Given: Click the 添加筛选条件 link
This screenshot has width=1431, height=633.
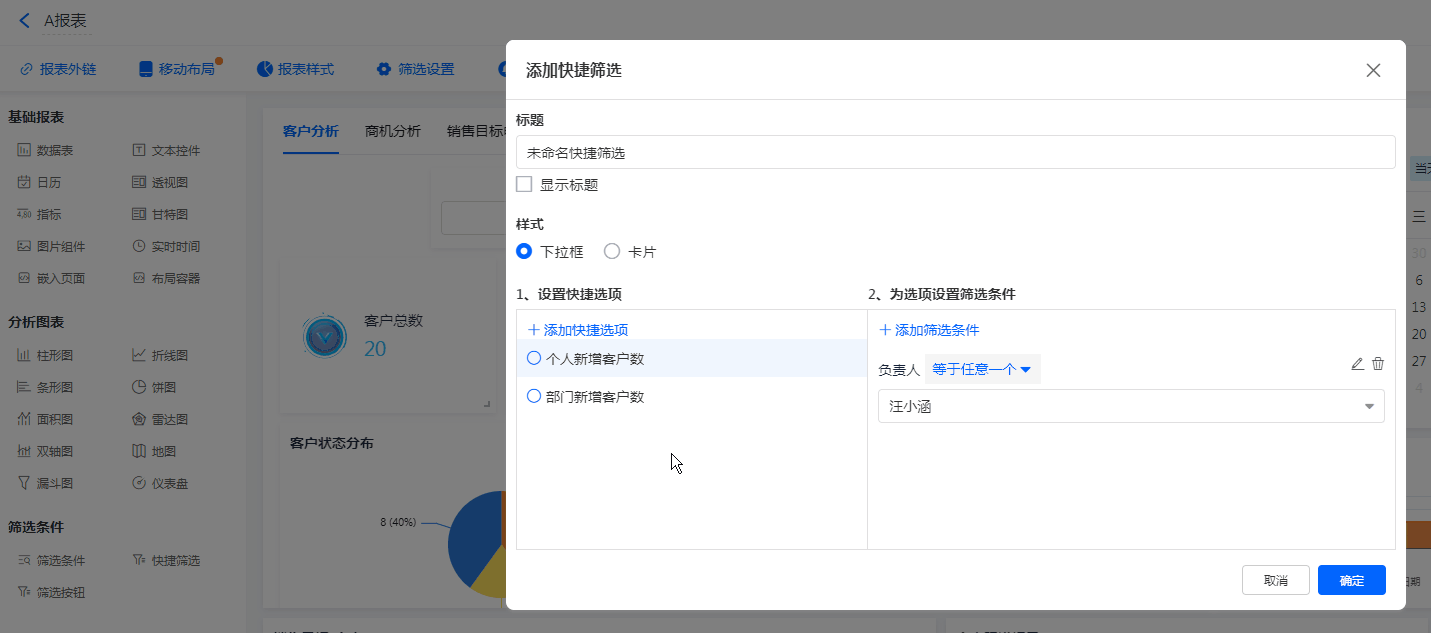Looking at the screenshot, I should point(929,330).
